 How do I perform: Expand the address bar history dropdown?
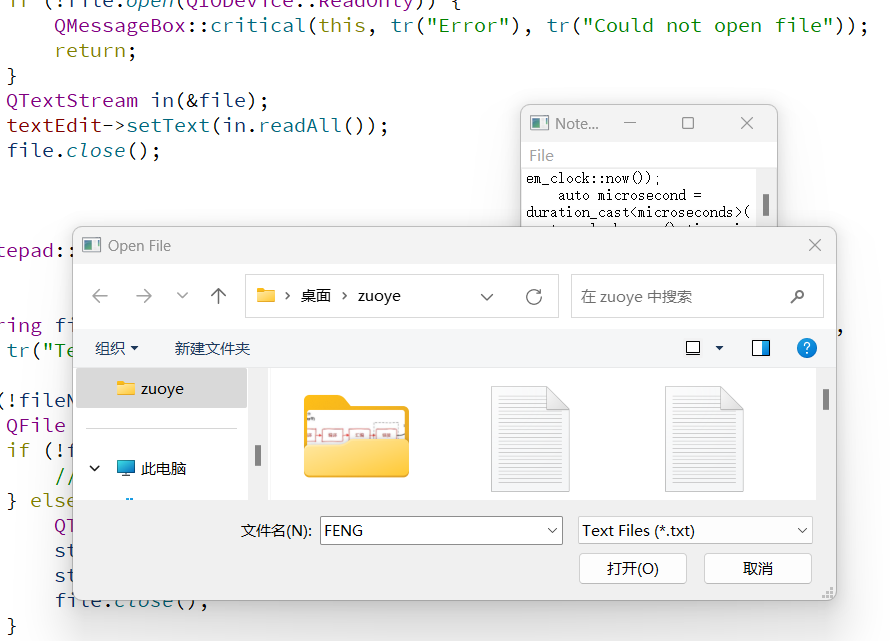point(486,296)
